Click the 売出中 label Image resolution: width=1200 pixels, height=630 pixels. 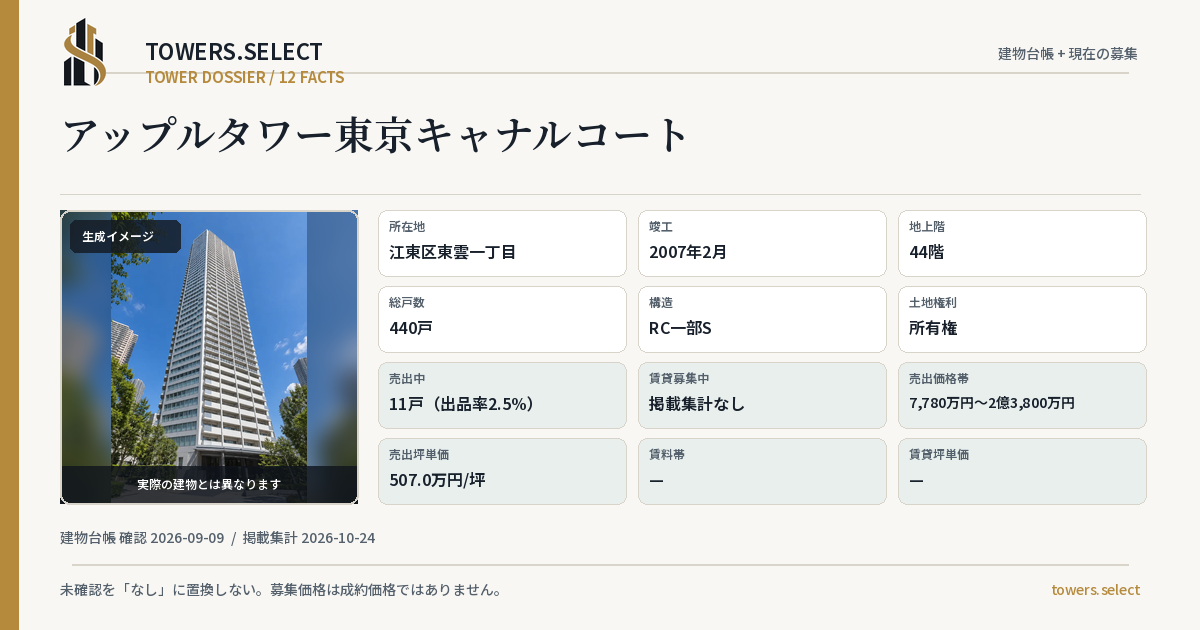pyautogui.click(x=407, y=379)
